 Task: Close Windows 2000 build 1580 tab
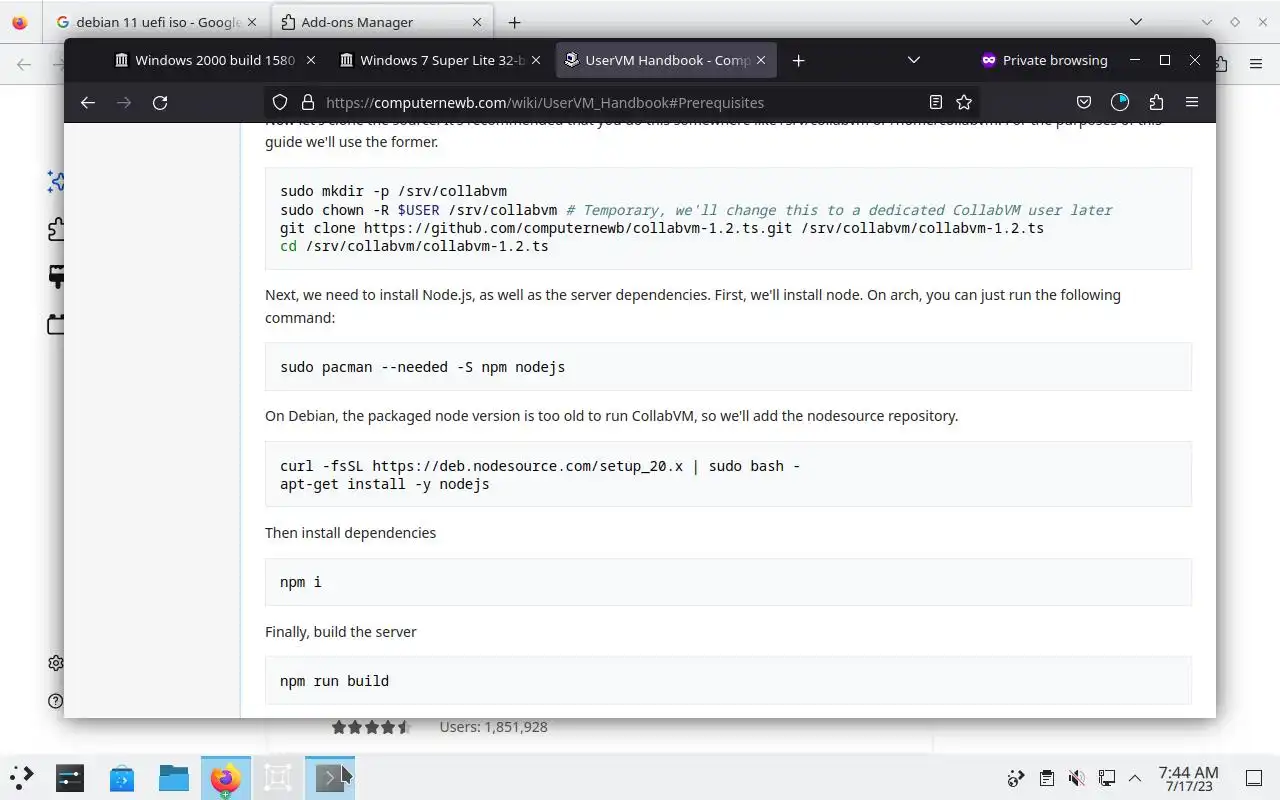311,60
